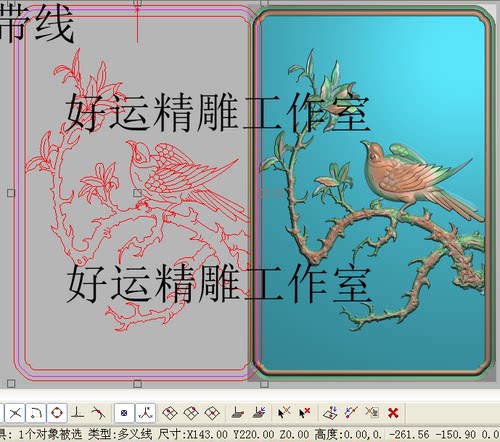Click the cursor with small red X icon

[x=305, y=413]
